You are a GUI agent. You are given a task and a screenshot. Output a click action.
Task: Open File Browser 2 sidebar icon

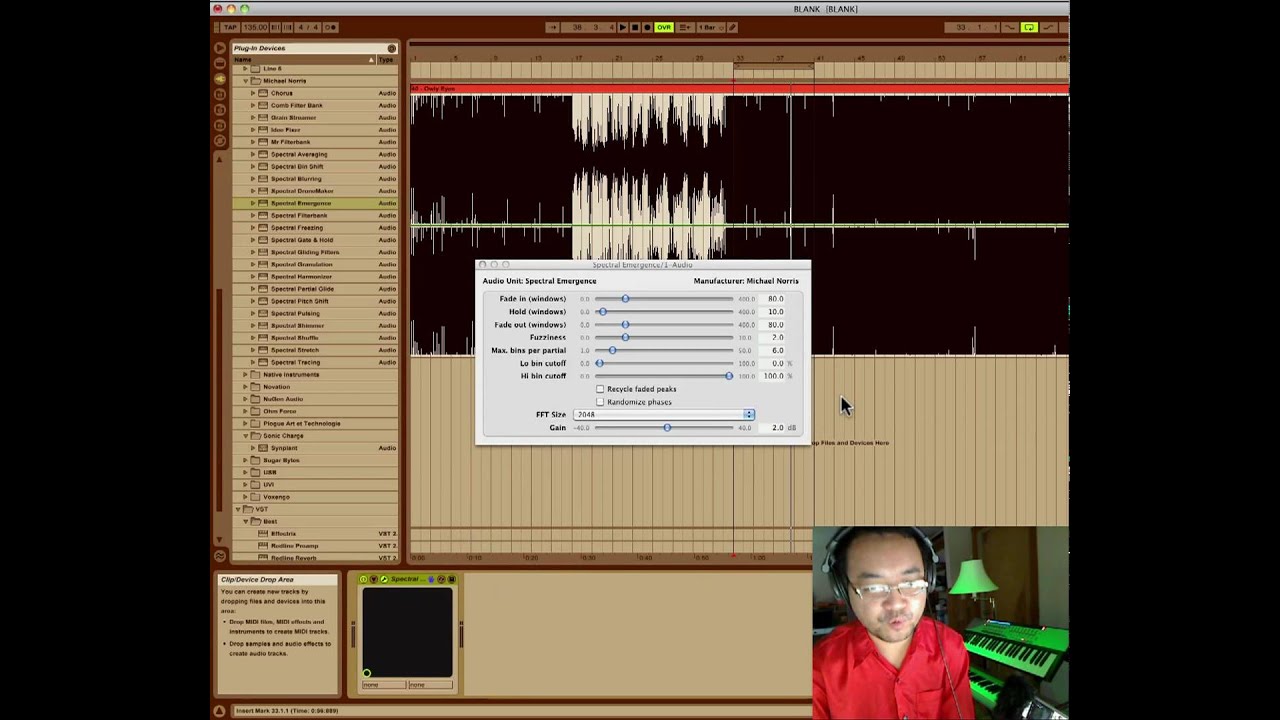click(x=220, y=109)
